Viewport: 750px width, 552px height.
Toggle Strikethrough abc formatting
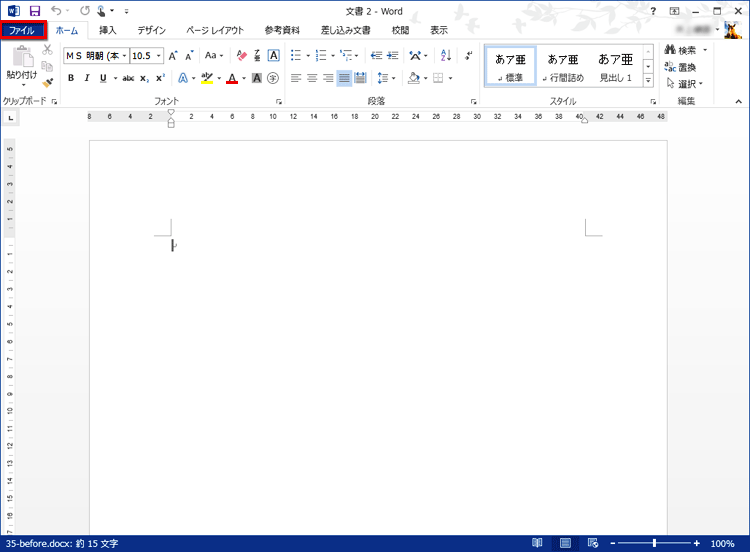(128, 78)
